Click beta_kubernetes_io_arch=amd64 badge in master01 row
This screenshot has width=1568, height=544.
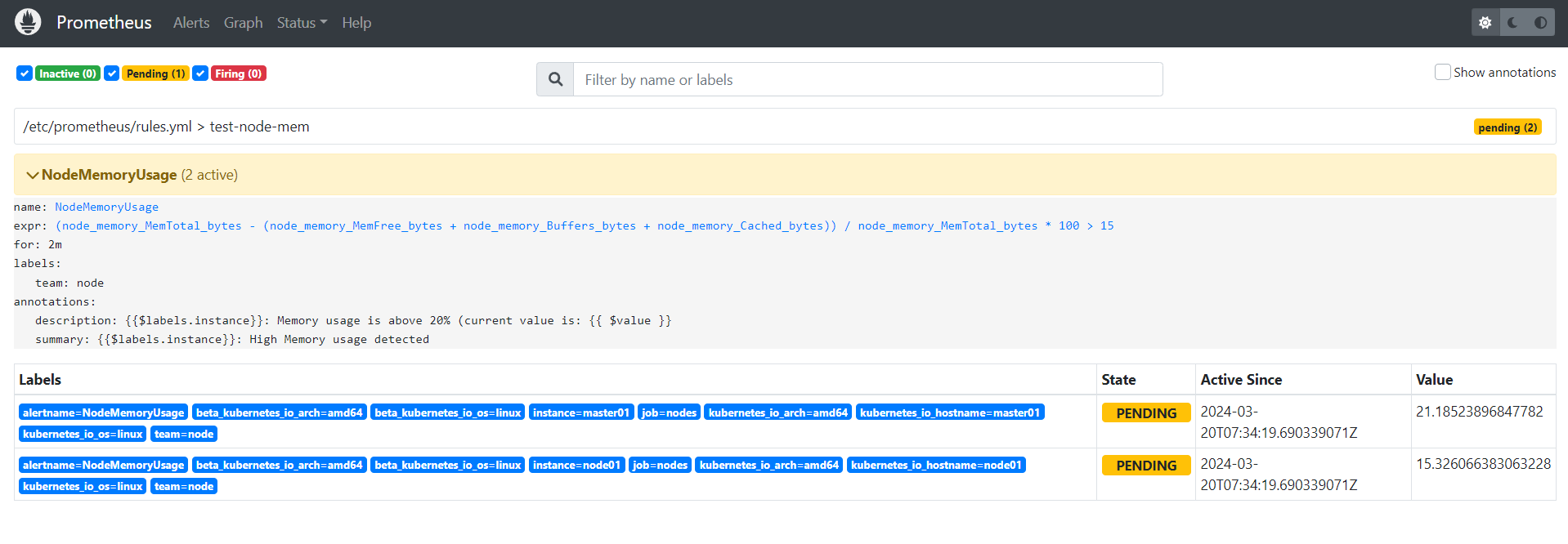[280, 412]
